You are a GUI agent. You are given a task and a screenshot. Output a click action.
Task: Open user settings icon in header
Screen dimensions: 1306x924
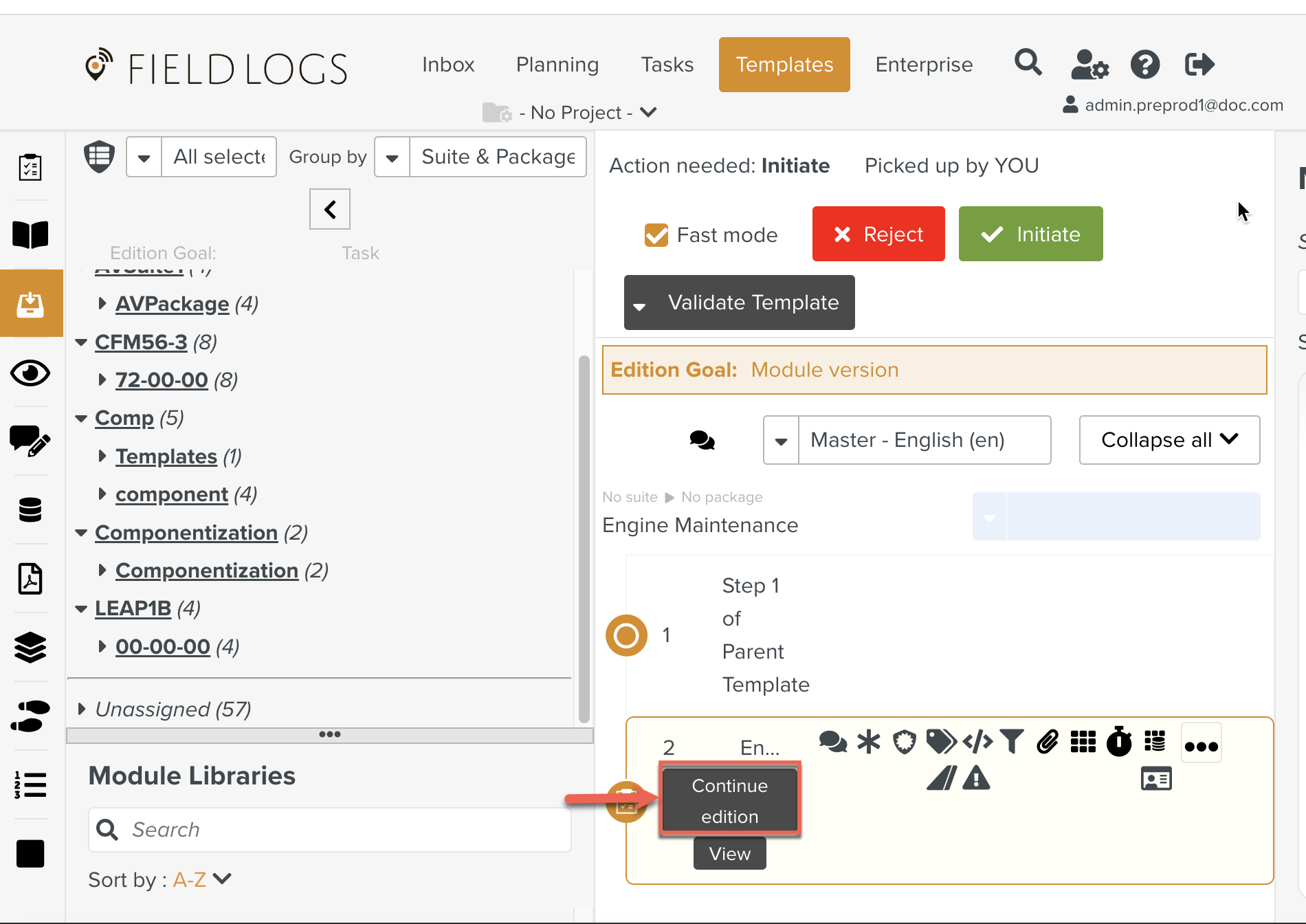(1089, 65)
